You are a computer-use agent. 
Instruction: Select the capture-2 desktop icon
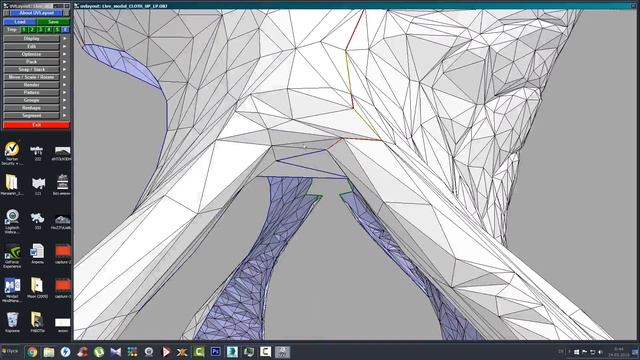tap(62, 254)
